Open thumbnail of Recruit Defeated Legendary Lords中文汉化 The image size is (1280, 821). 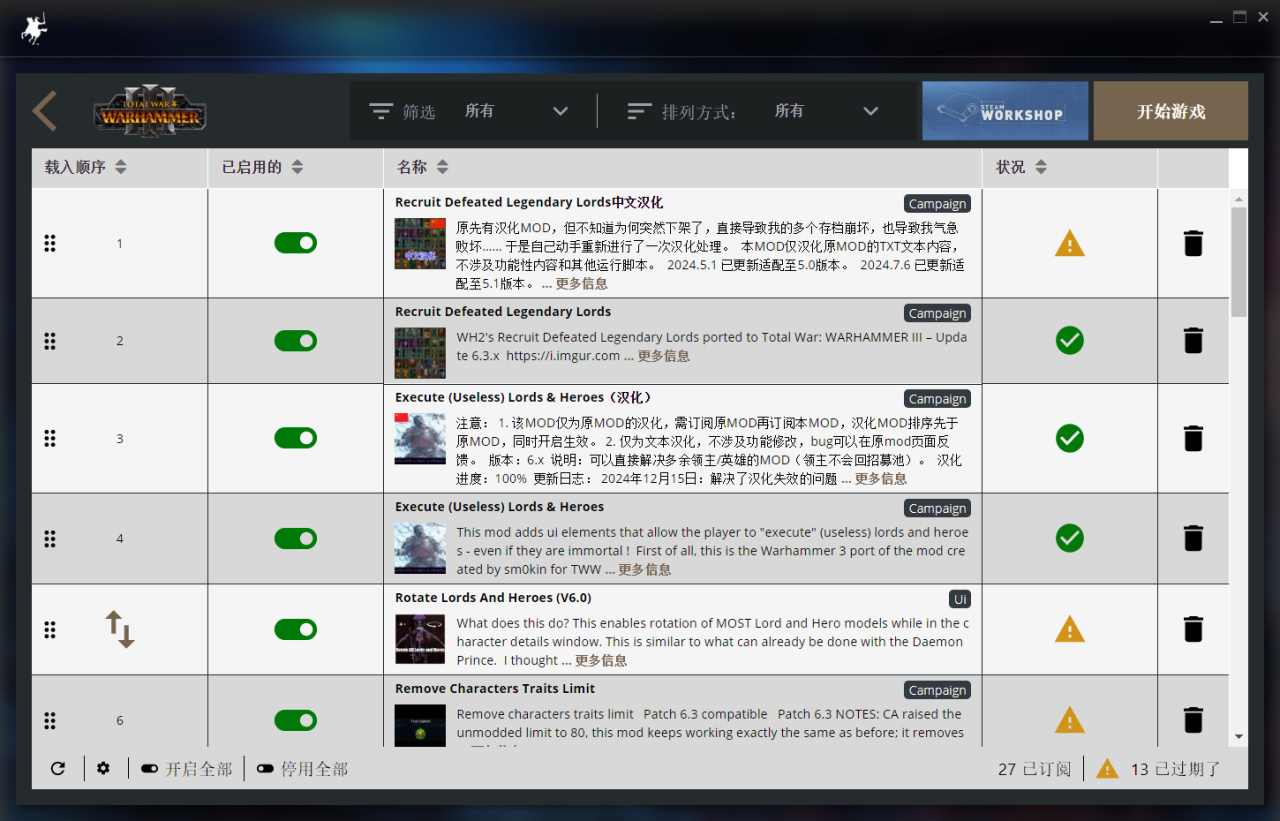click(x=420, y=244)
